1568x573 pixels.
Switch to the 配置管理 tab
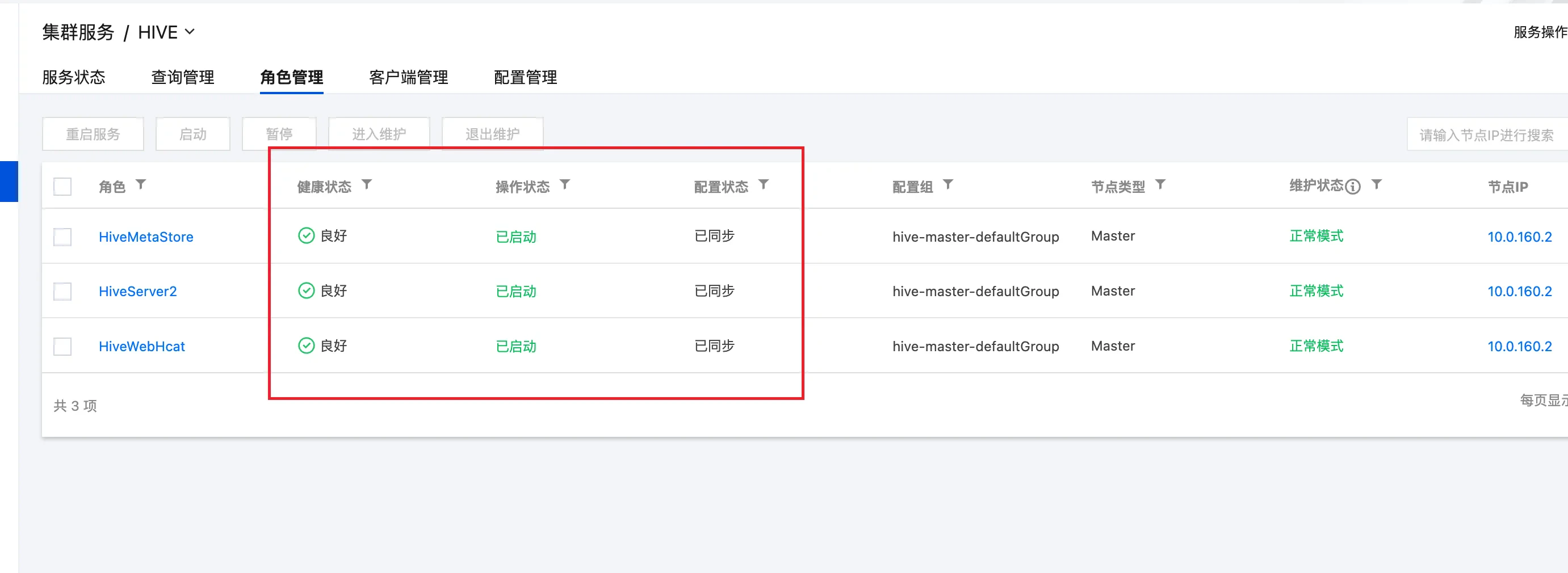coord(525,77)
